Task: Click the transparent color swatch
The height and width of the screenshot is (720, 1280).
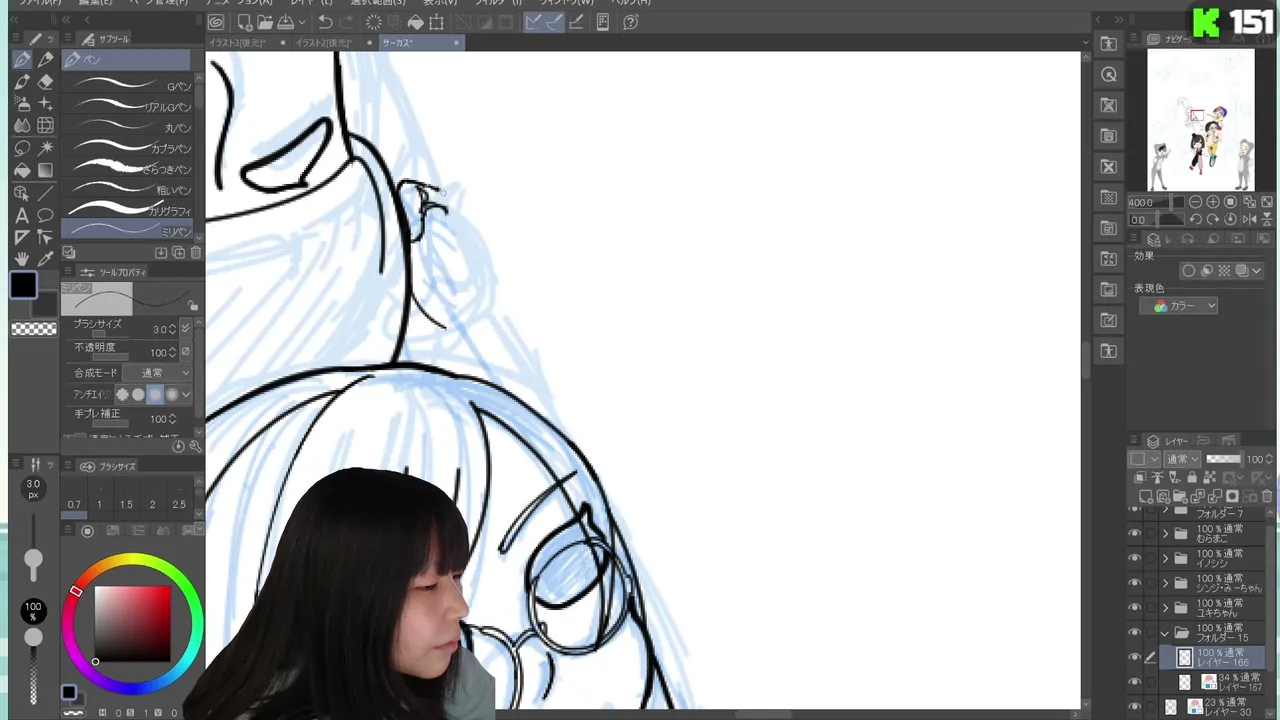Action: point(34,329)
